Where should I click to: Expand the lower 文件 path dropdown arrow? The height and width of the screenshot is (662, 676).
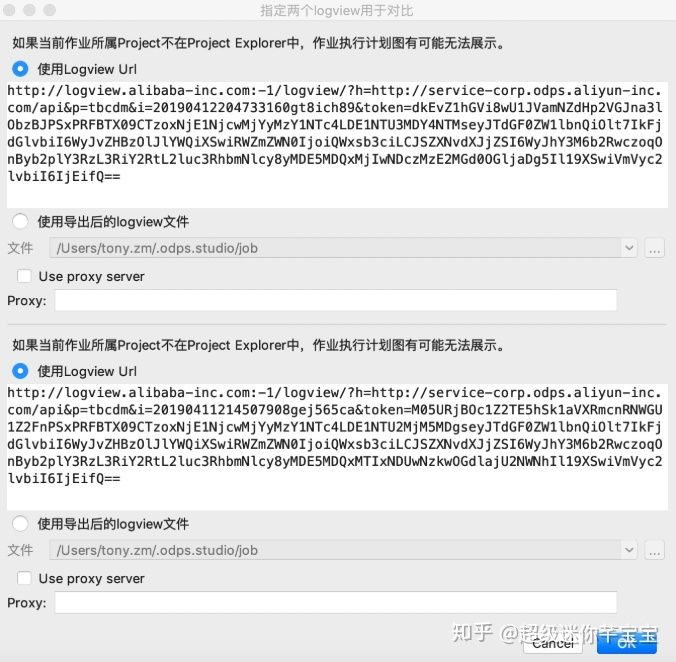coord(629,550)
